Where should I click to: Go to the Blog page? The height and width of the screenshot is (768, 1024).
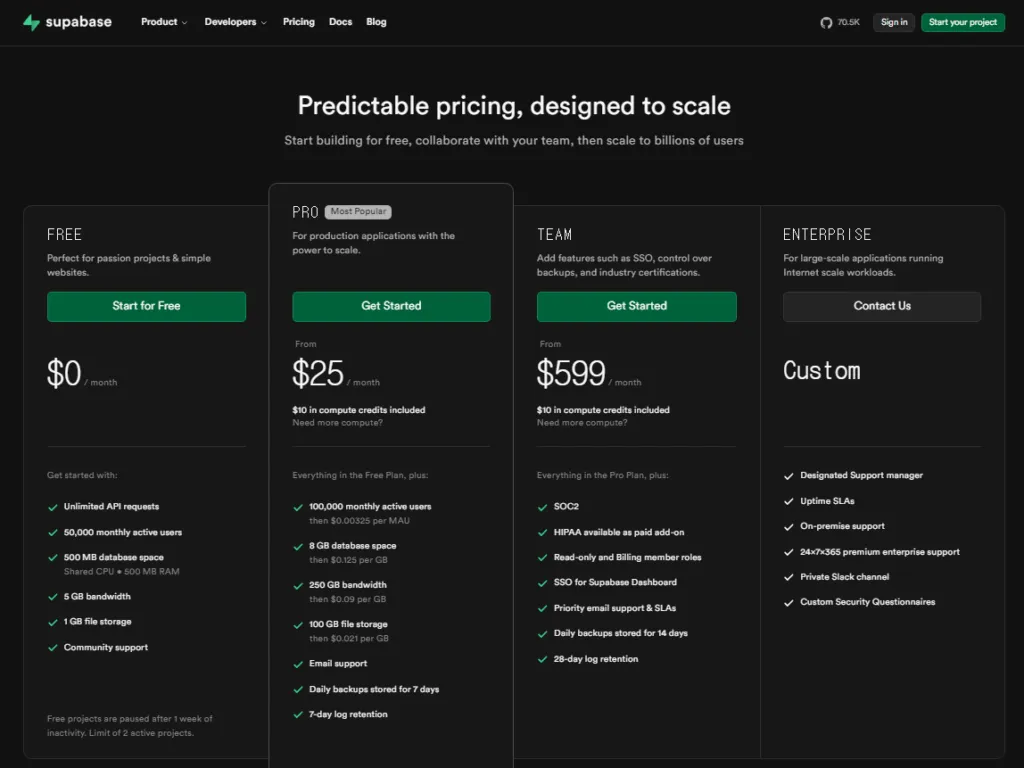pyautogui.click(x=376, y=22)
